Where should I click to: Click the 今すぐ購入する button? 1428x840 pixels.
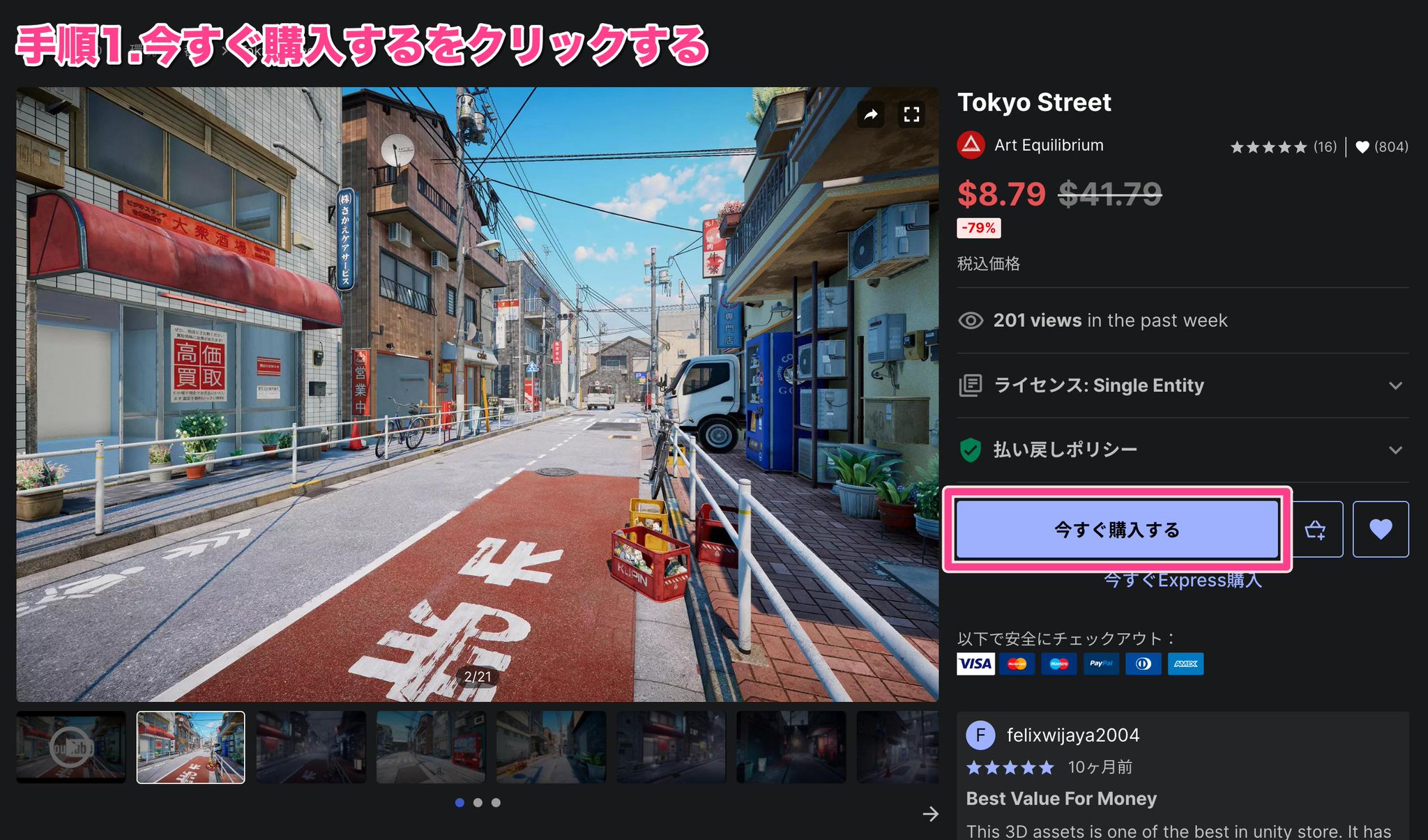[1117, 529]
